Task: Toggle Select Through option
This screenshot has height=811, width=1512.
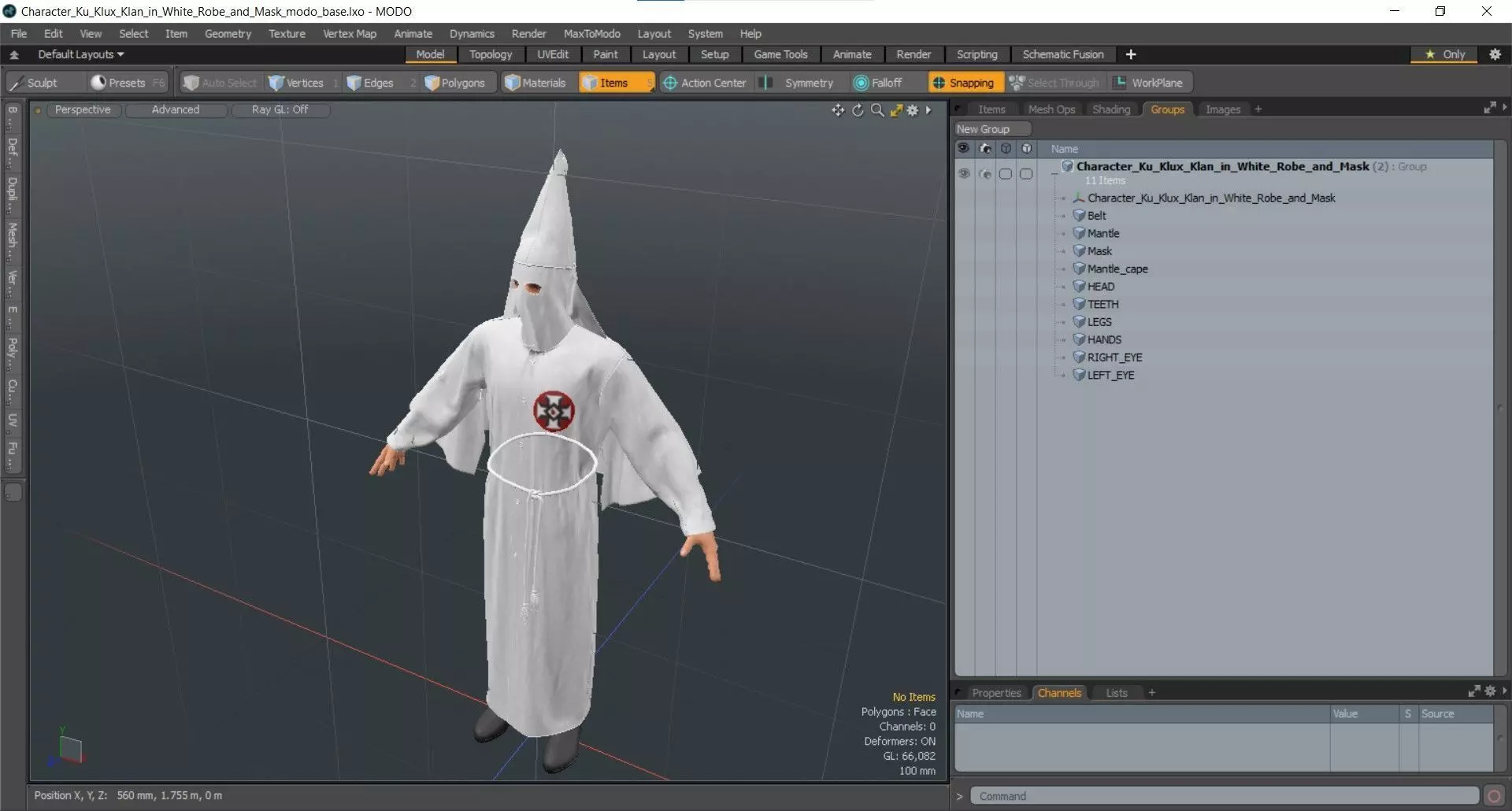Action: tap(1054, 83)
